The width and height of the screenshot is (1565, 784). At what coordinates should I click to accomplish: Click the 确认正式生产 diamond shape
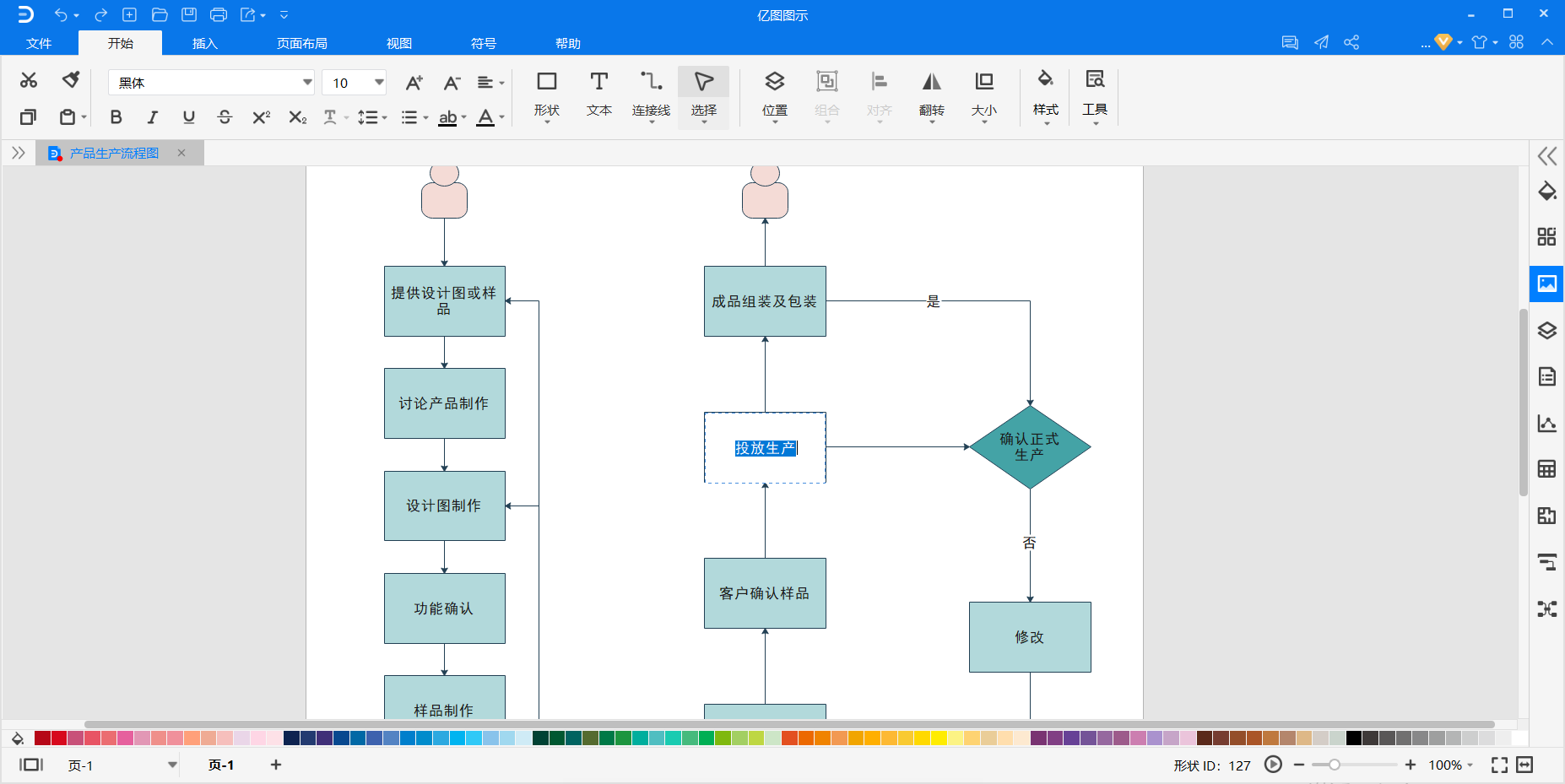1029,447
